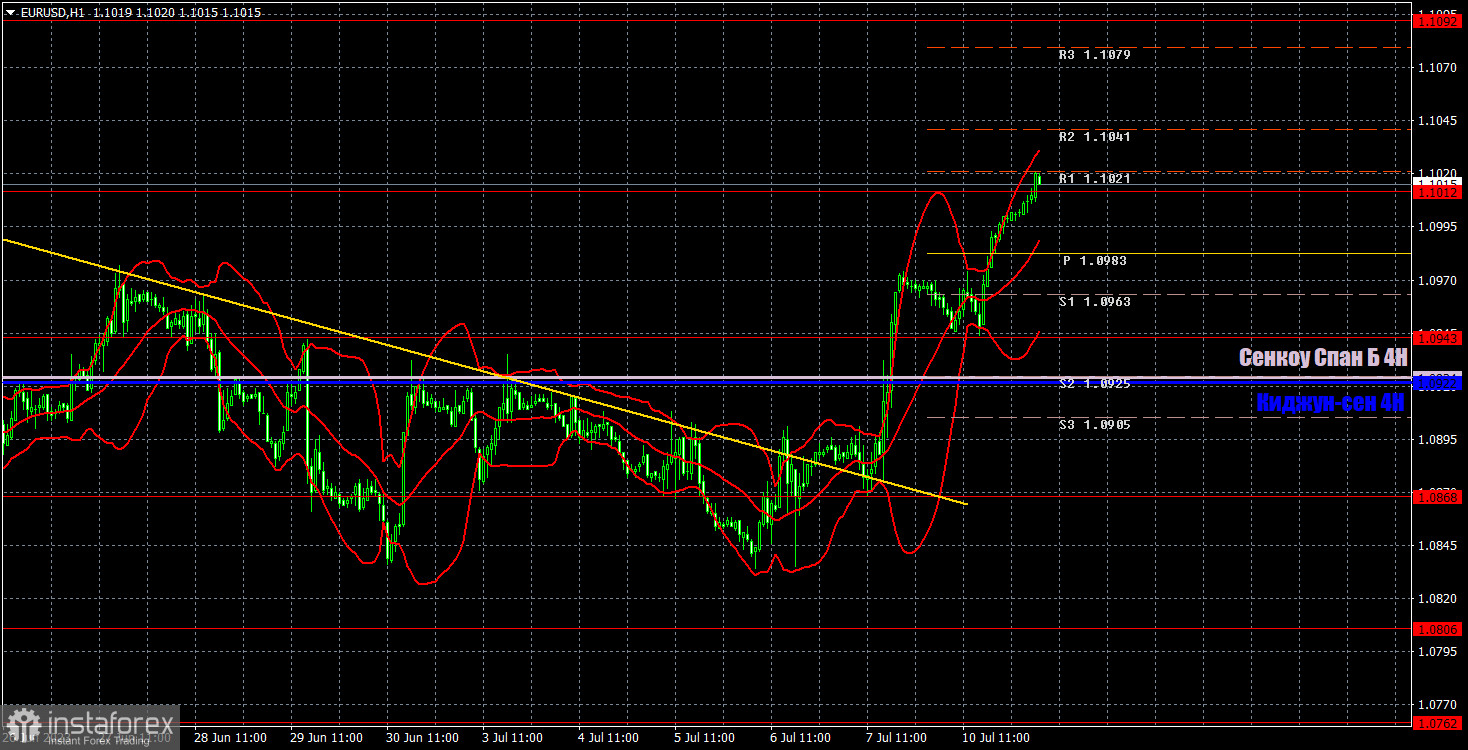Select the P 1.0983 pivot label
Screen dimensions: 1468x750
click(x=1095, y=261)
